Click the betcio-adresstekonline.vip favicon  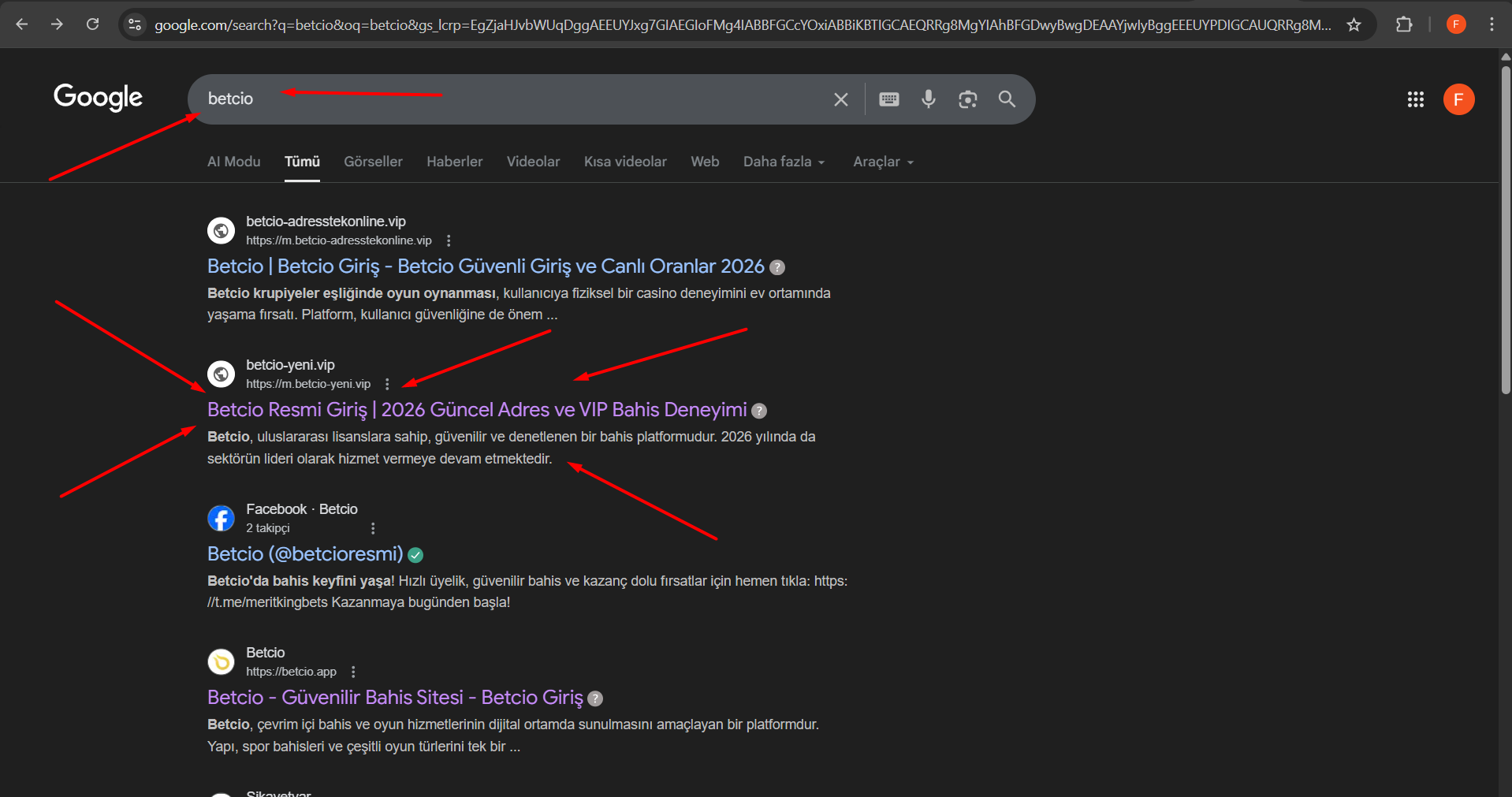pos(221,230)
